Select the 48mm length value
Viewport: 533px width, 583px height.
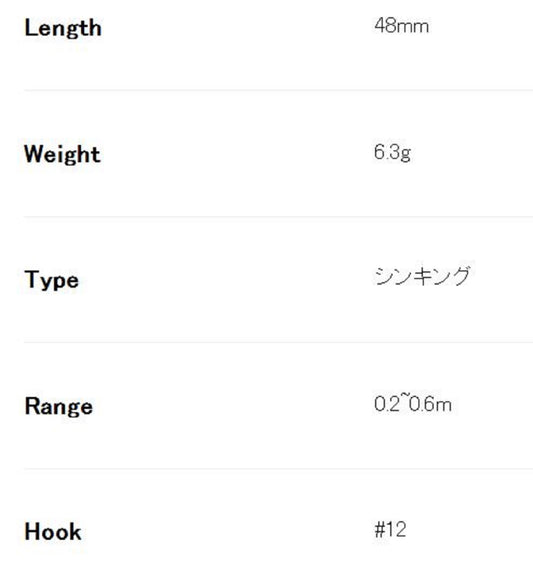[x=401, y=26]
